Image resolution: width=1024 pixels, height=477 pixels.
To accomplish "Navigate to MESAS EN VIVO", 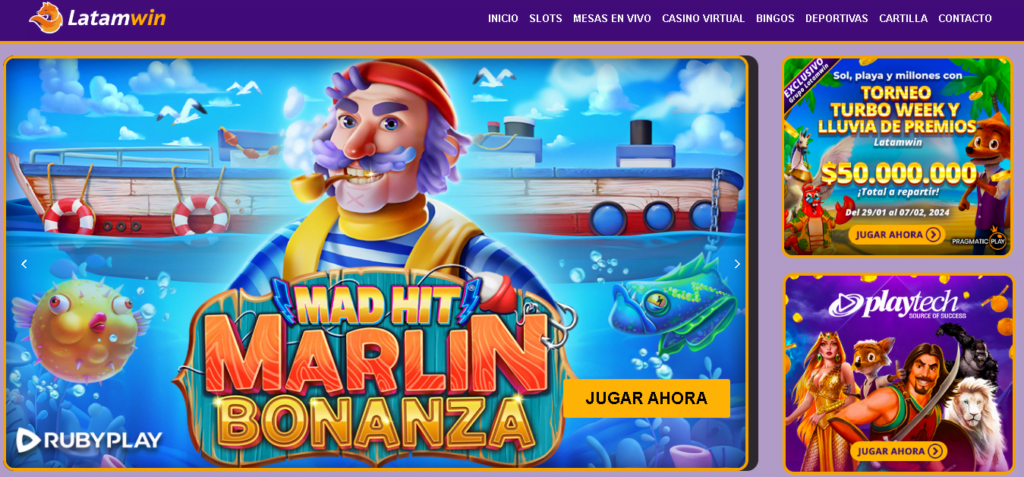I will click(612, 18).
